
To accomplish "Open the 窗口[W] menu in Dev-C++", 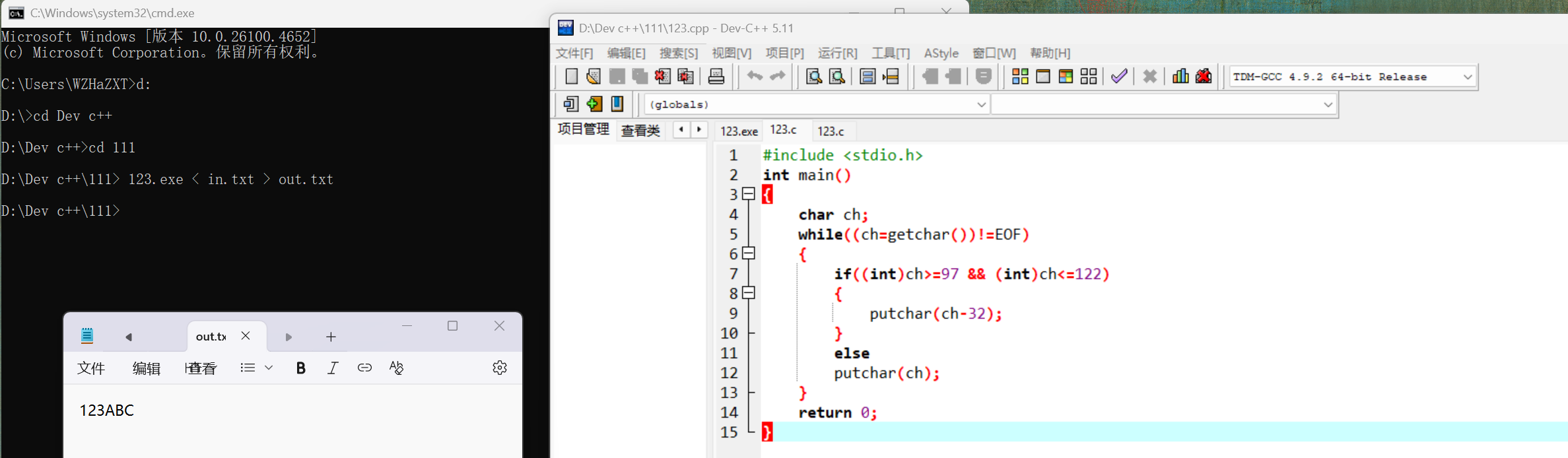I will click(994, 53).
